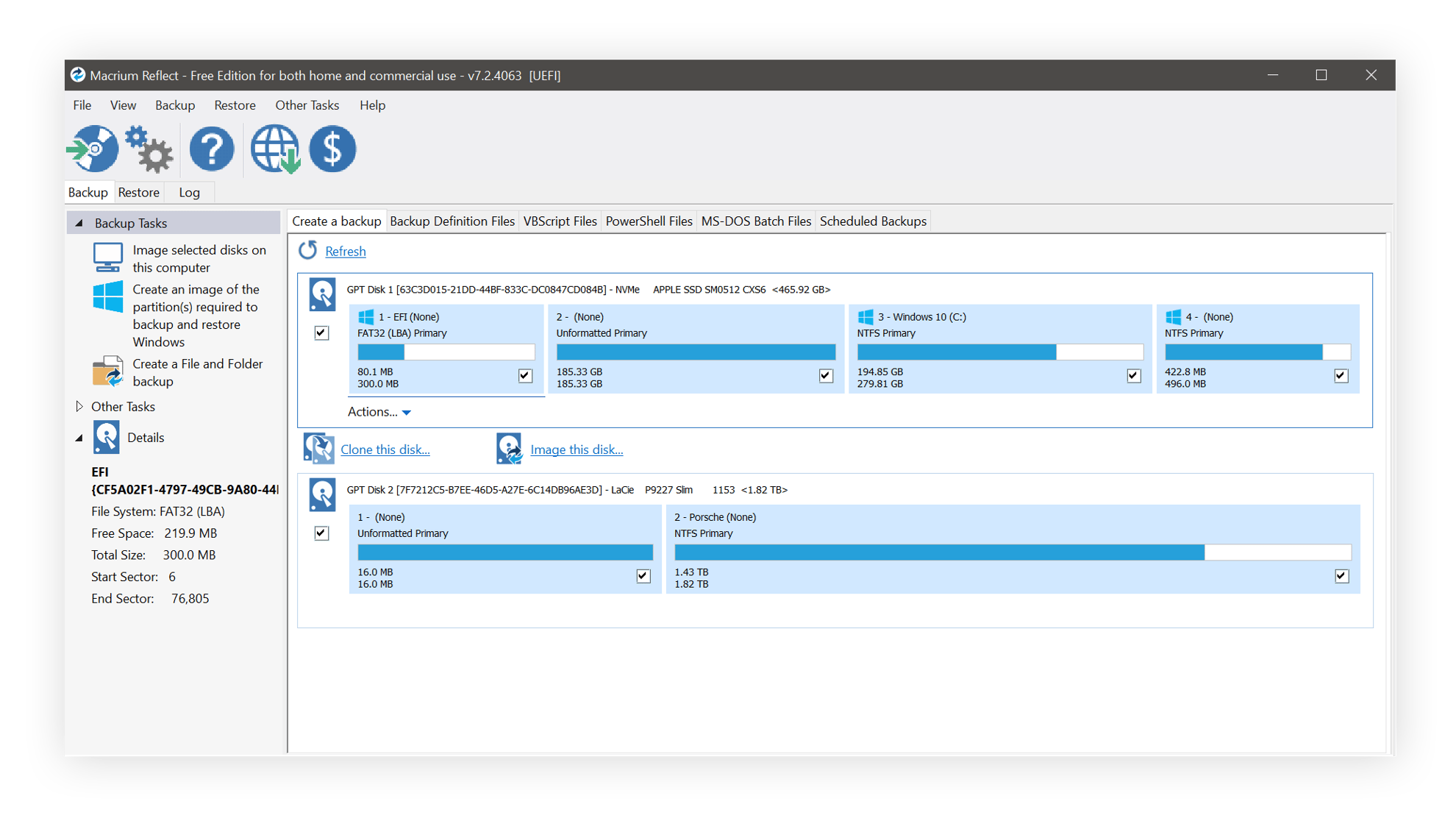Image resolution: width=1456 pixels, height=818 pixels.
Task: Click the file and folder backup icon
Action: click(x=107, y=371)
